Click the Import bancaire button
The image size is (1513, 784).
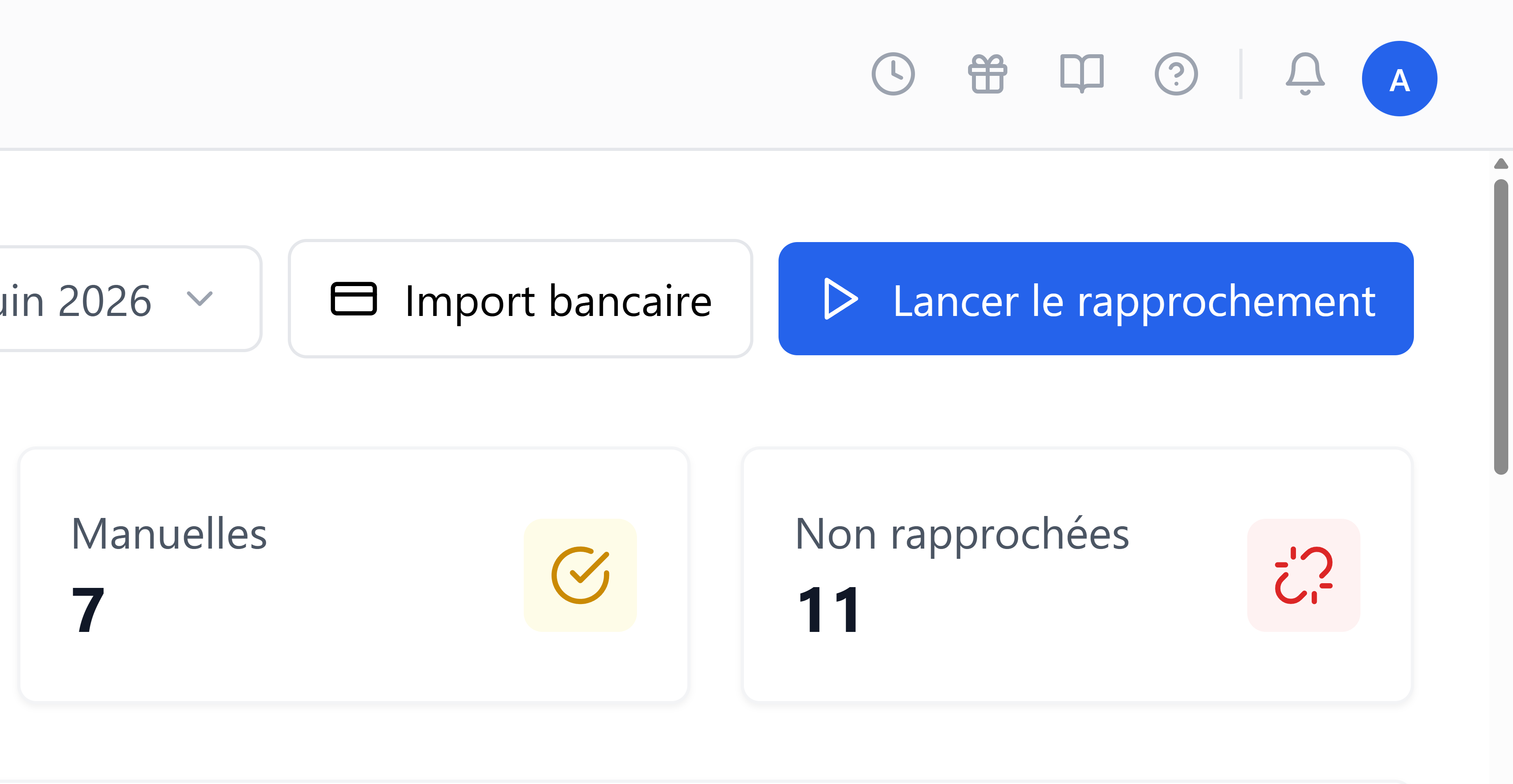[520, 299]
